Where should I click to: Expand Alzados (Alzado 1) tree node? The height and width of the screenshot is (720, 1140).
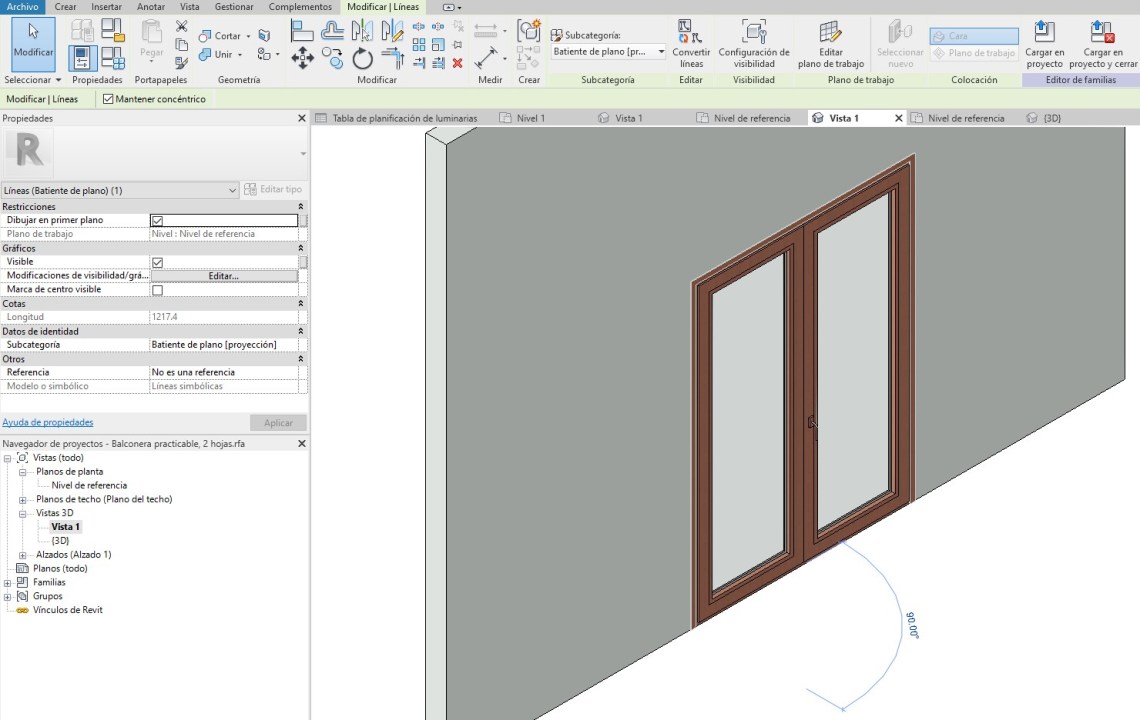[x=23, y=555]
